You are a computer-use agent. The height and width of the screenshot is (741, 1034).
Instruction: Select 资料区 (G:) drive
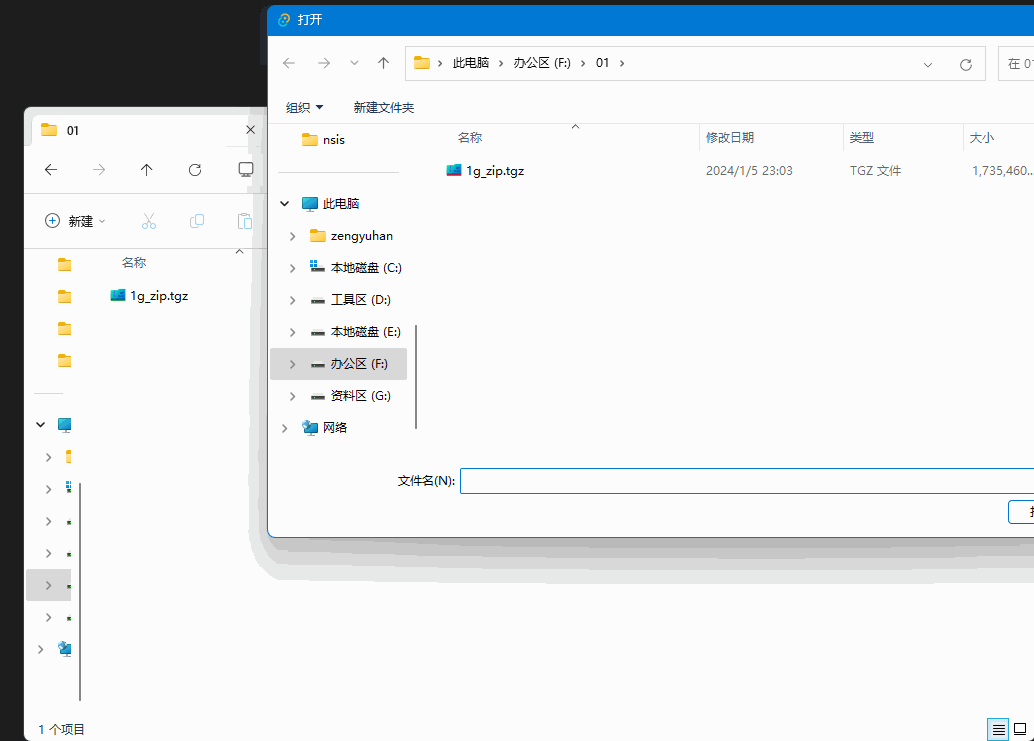tap(350, 396)
